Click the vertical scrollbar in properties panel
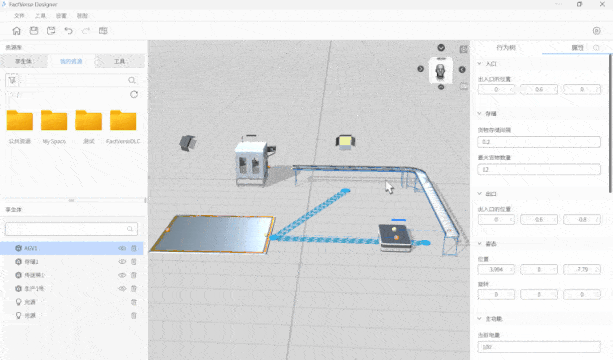Image resolution: width=613 pixels, height=360 pixels. coord(610,123)
